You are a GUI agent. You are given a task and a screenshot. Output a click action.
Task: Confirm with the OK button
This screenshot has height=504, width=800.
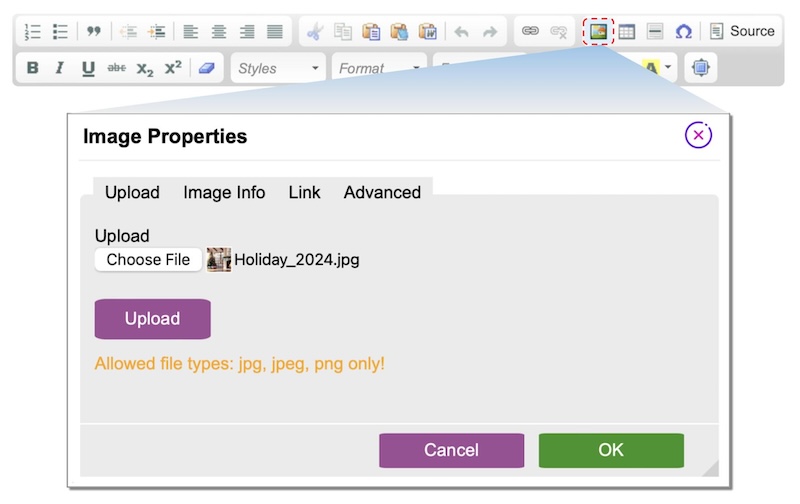[x=611, y=450]
